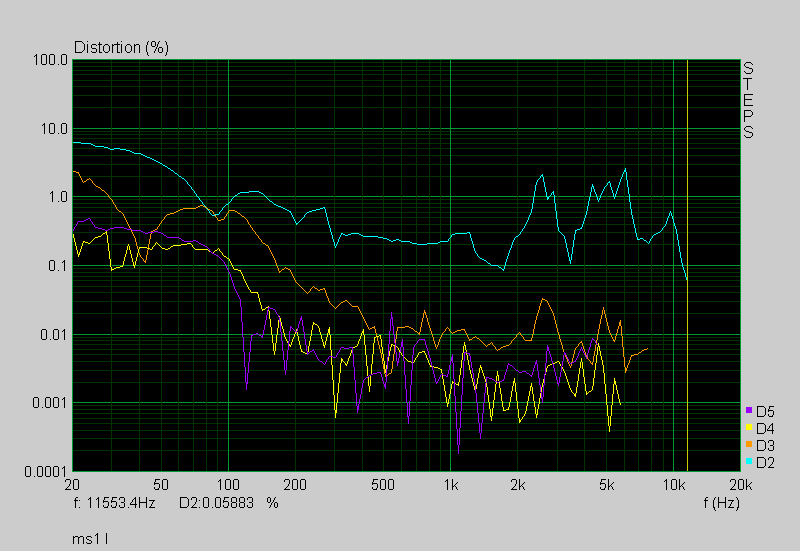800x551 pixels.
Task: Click the 100 x-axis tick label
Action: [228, 485]
